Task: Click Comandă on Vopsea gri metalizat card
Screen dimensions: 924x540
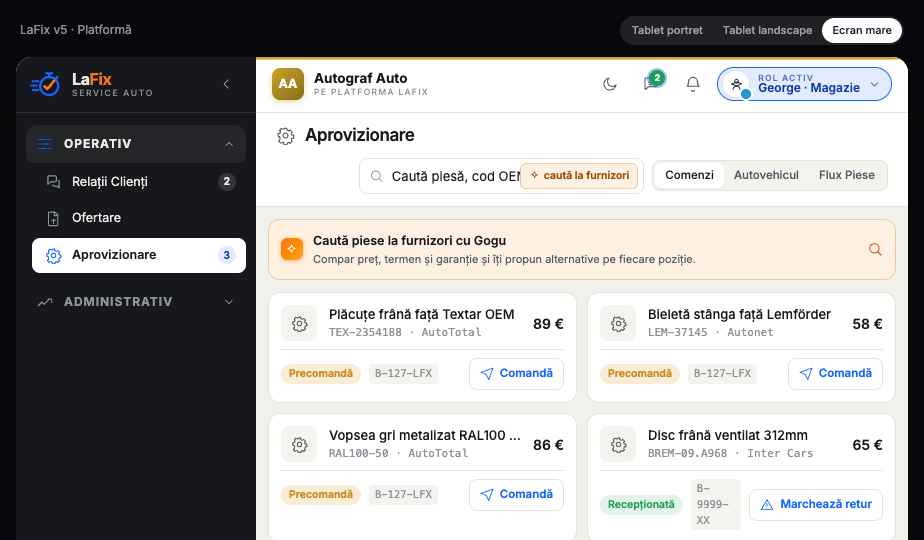Action: tap(516, 494)
